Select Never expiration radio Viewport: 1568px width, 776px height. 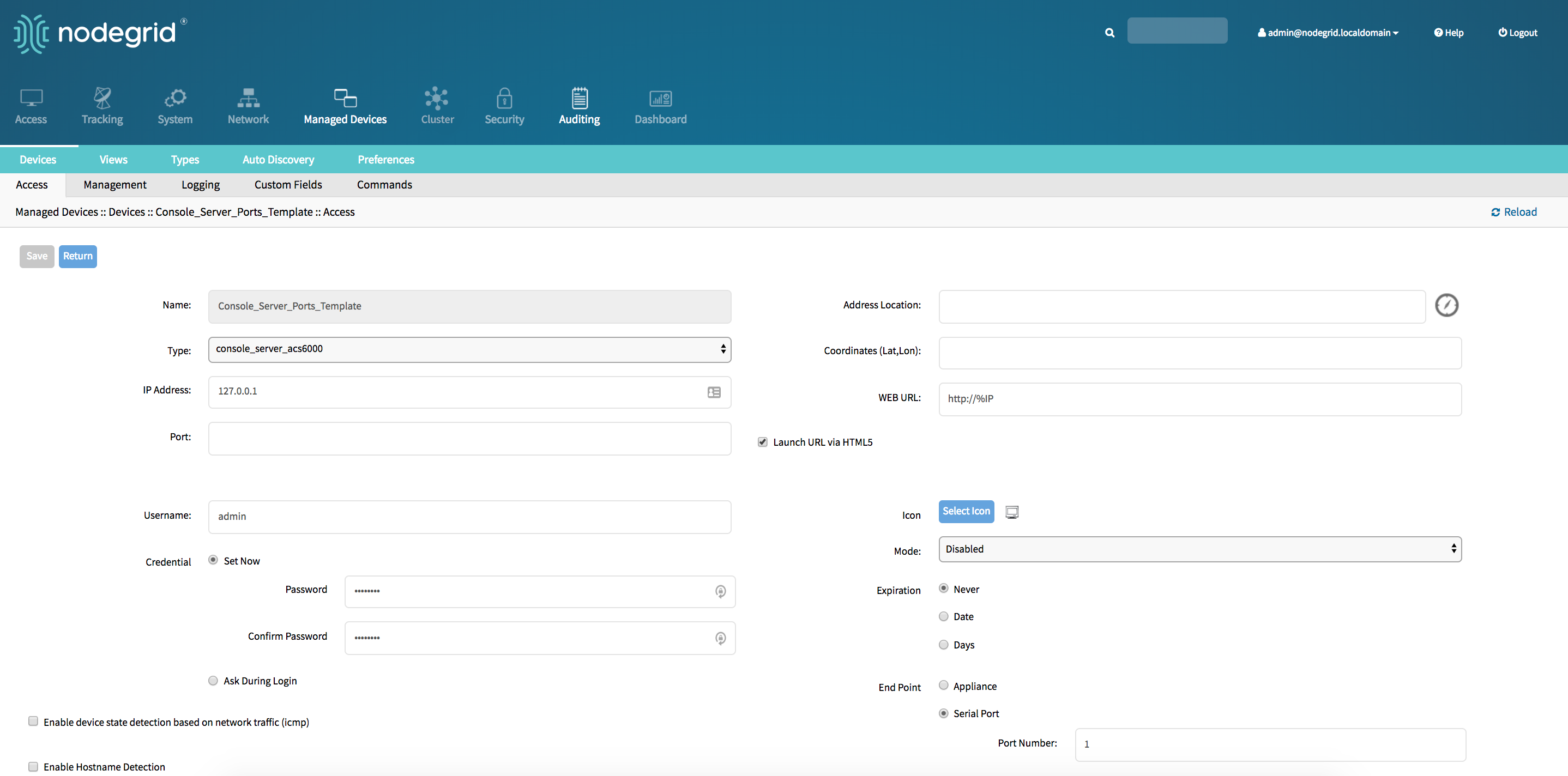pos(944,588)
